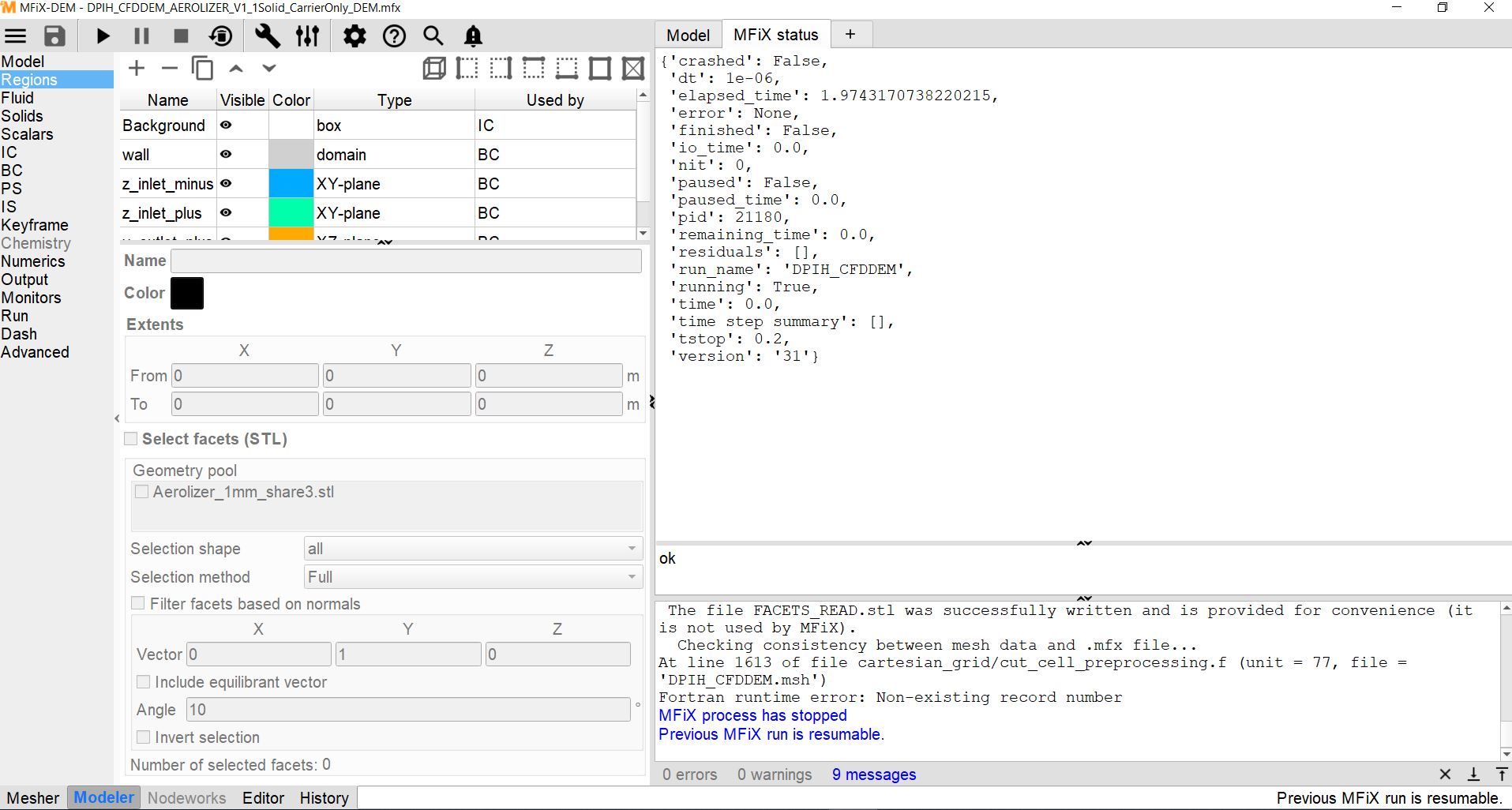Click the notifications bell icon
1512x810 pixels.
pyautogui.click(x=473, y=36)
